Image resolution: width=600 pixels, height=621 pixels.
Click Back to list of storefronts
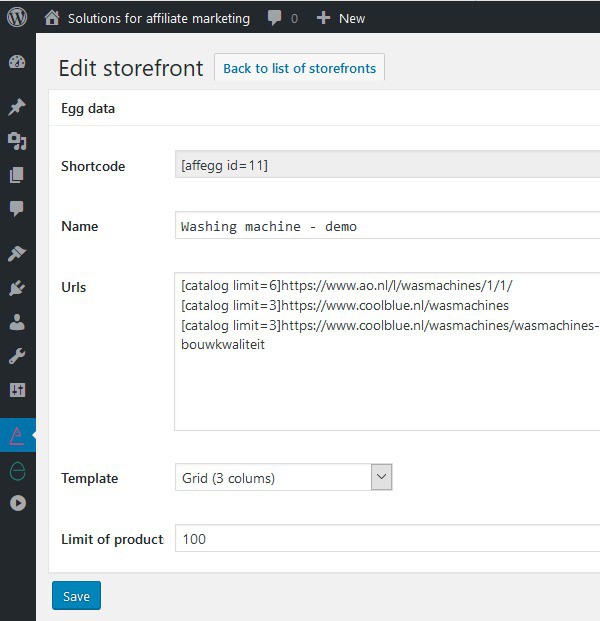pos(299,68)
